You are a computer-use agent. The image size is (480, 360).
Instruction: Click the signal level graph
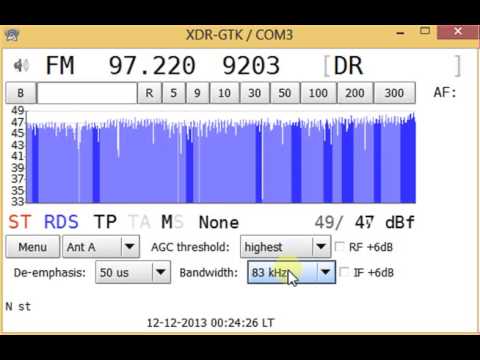pyautogui.click(x=221, y=157)
